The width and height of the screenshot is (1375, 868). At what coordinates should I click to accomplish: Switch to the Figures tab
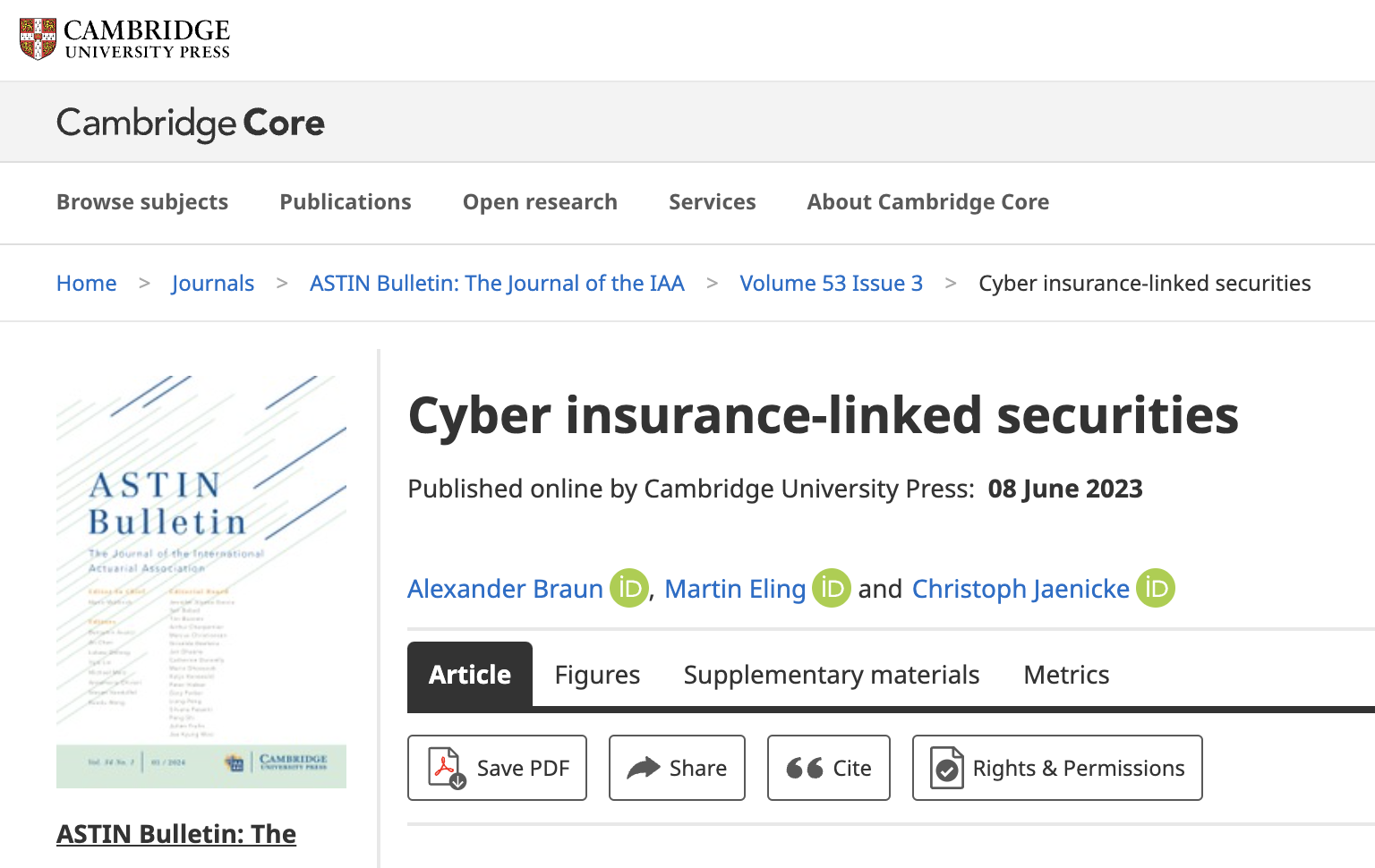pyautogui.click(x=597, y=675)
